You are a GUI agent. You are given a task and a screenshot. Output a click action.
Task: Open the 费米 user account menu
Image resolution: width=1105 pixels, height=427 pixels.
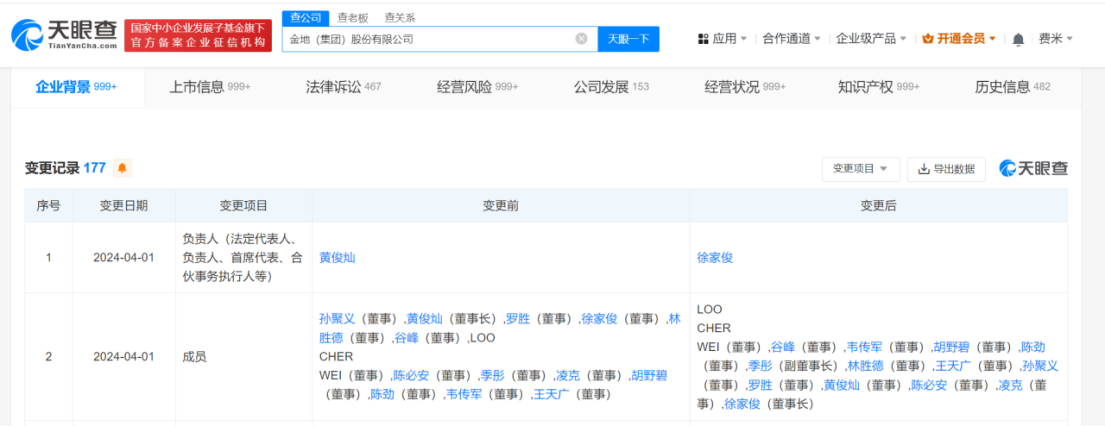(1055, 39)
